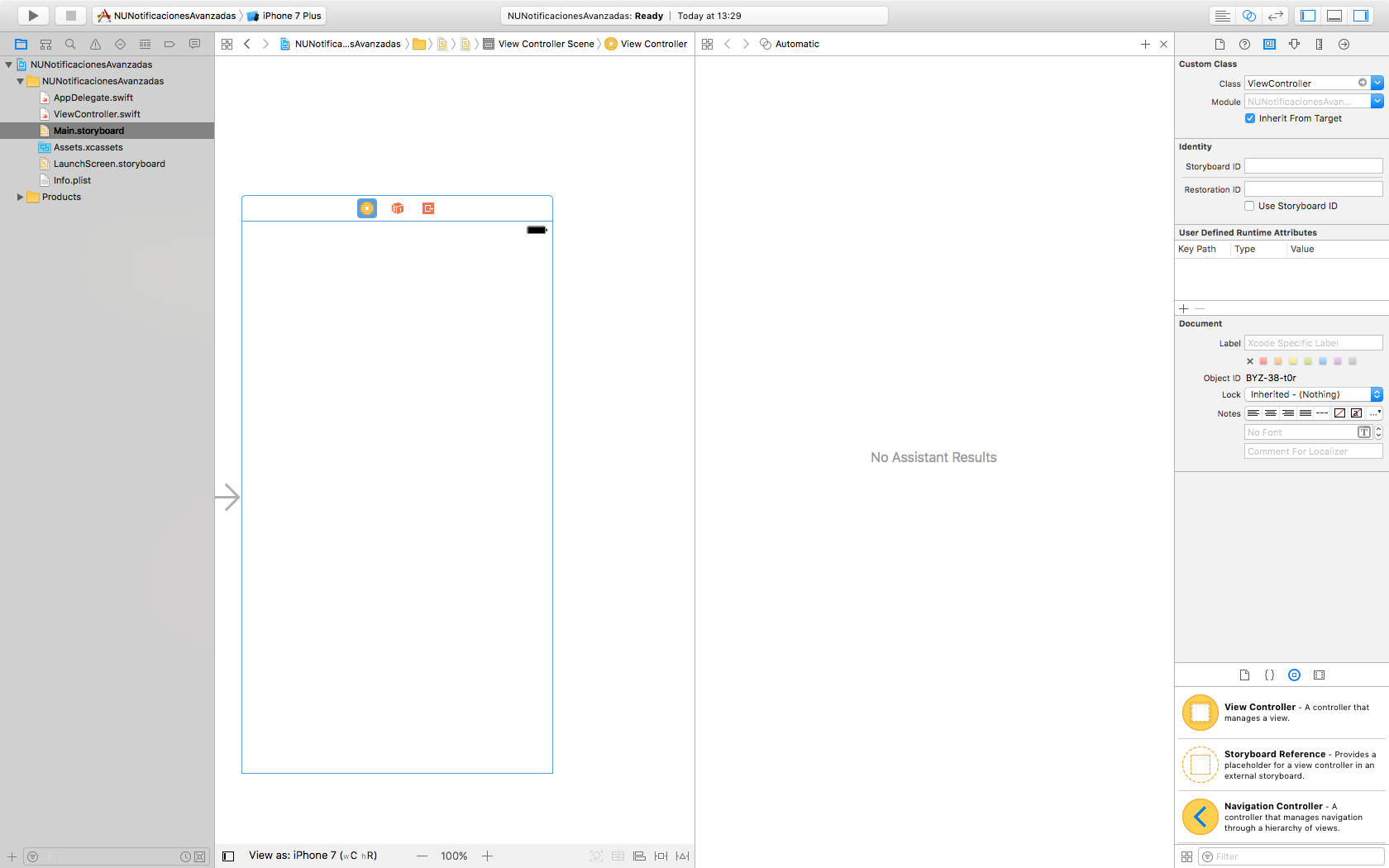Toggle library grid icon view
Viewport: 1389px width, 868px height.
[1186, 856]
